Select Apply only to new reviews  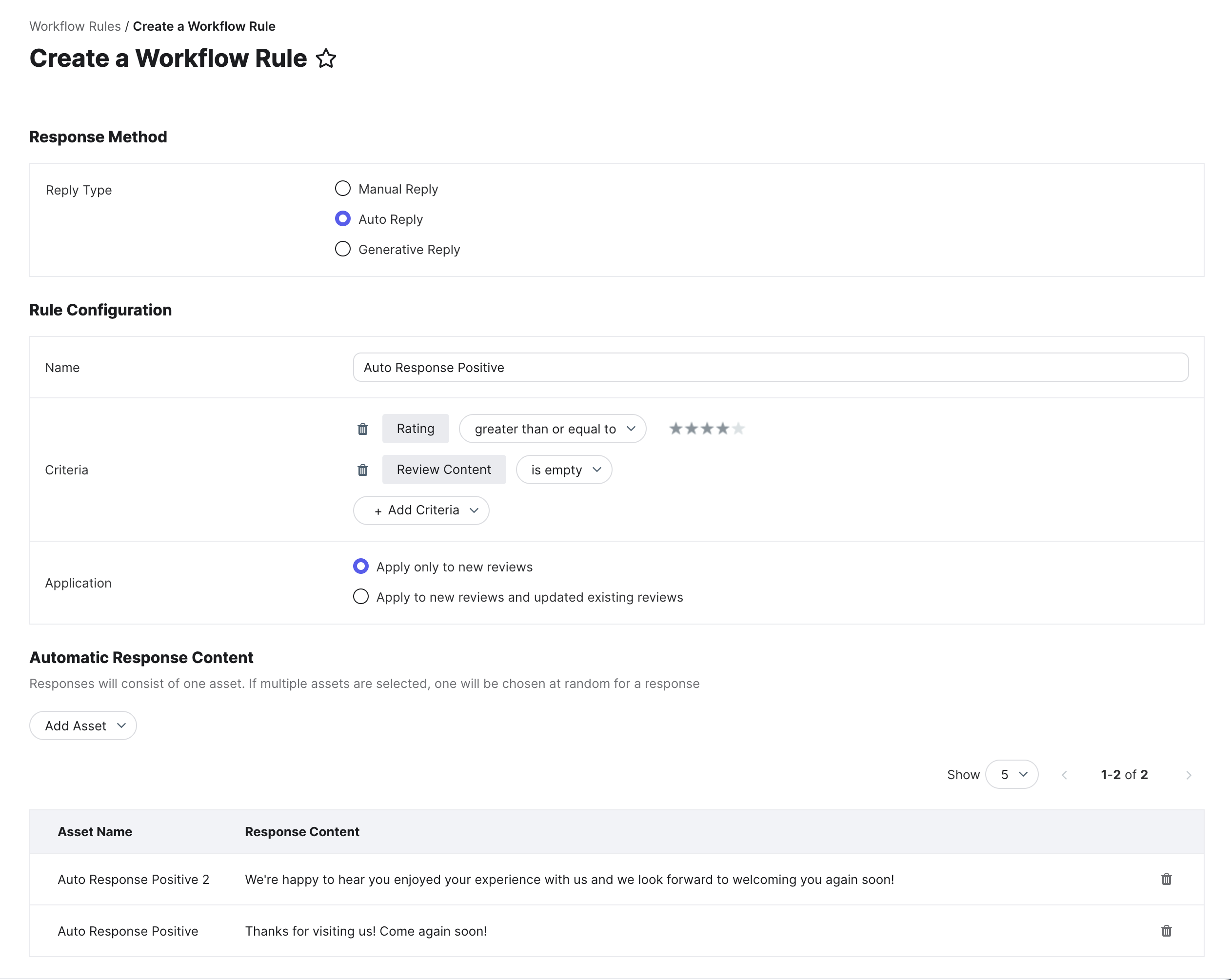click(361, 567)
